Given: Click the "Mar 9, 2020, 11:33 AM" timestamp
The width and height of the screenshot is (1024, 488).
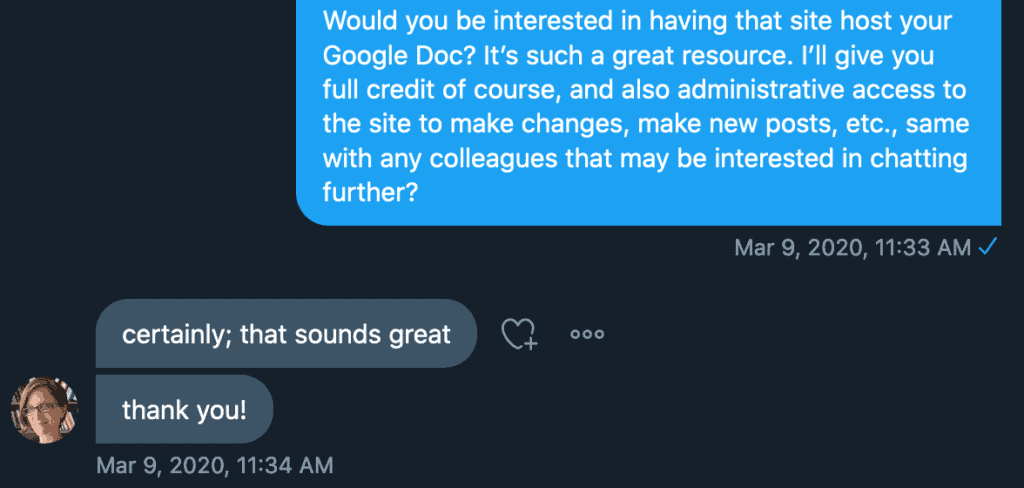Looking at the screenshot, I should [852, 247].
